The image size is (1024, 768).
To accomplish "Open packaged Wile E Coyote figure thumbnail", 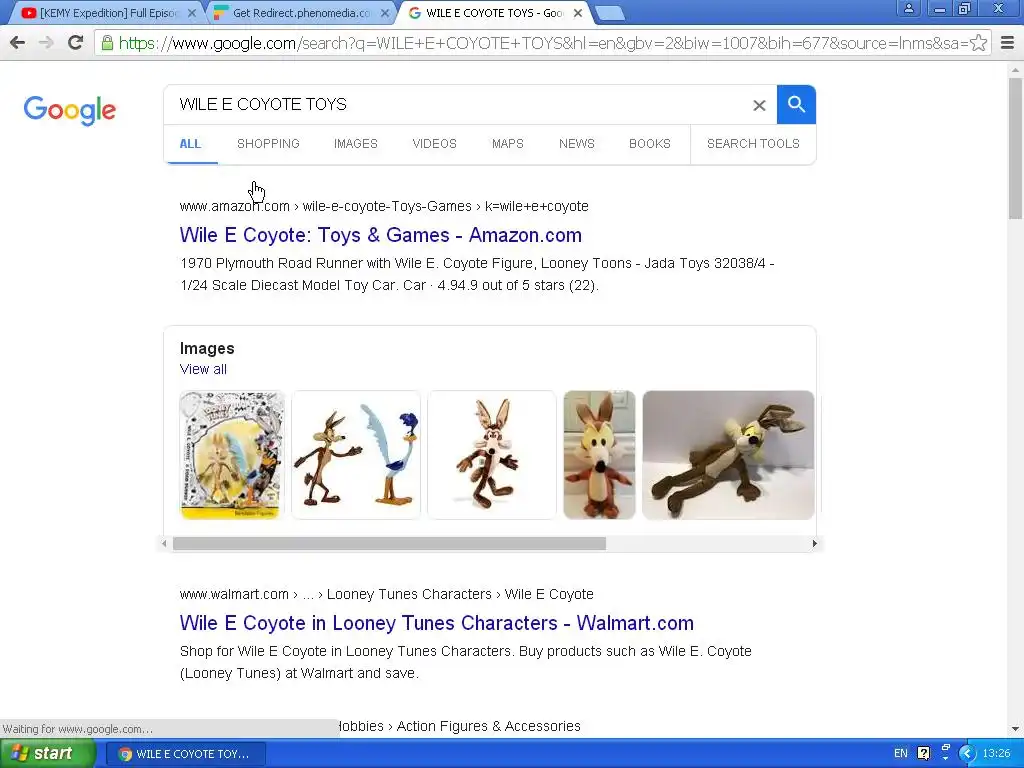I will point(232,455).
